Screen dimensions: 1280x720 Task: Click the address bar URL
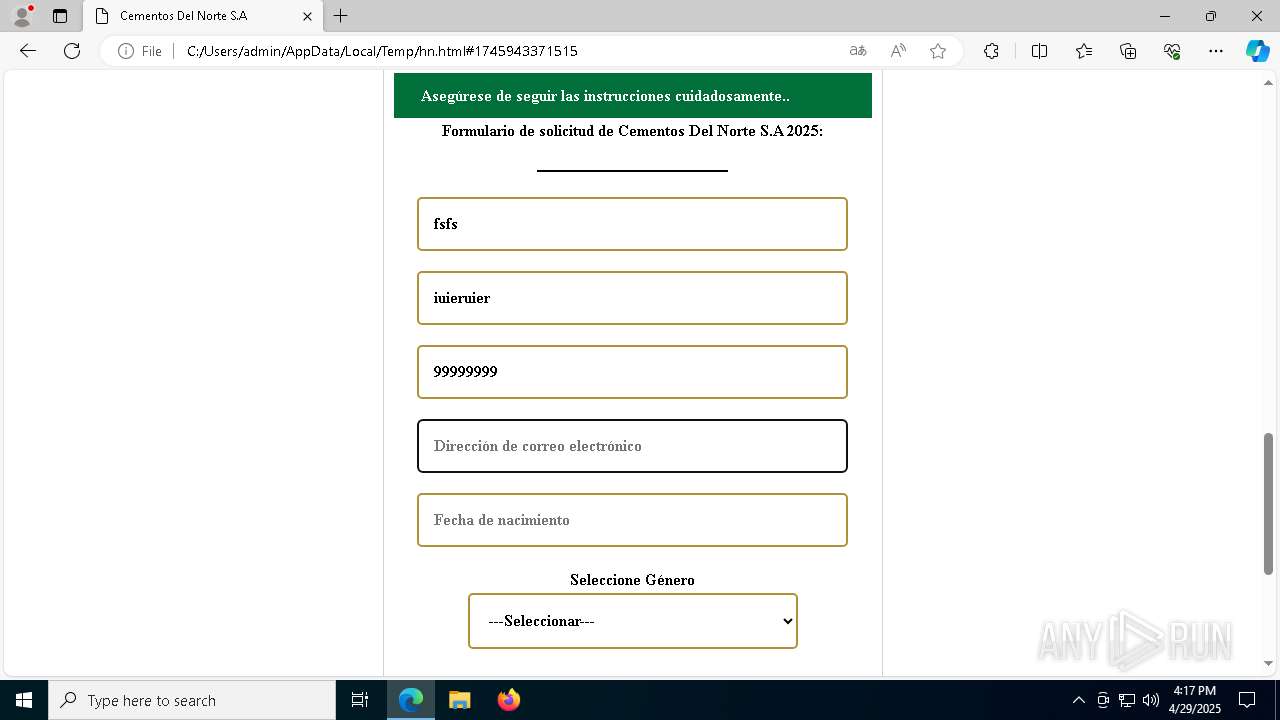coord(382,51)
